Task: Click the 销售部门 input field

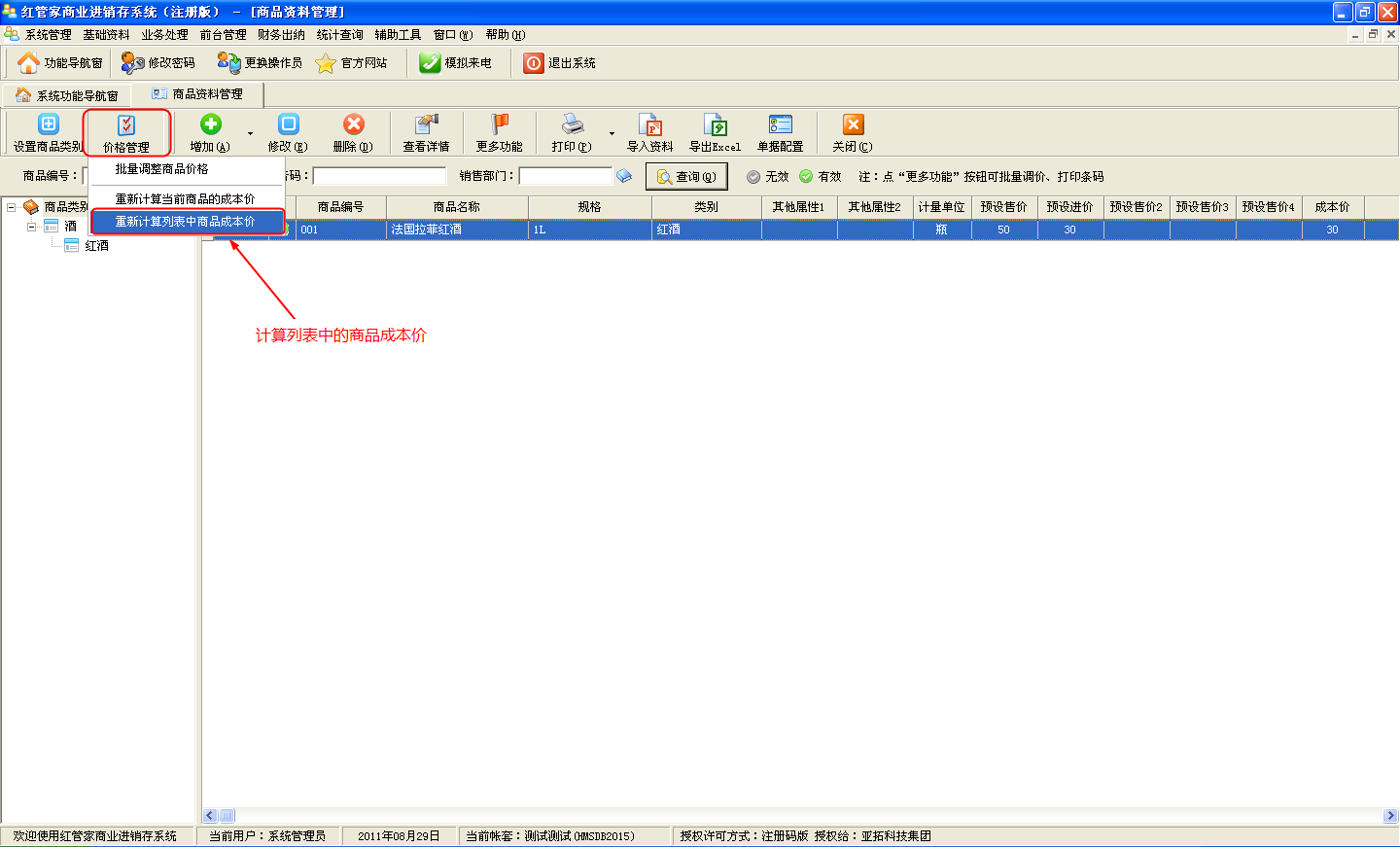Action: coord(565,177)
